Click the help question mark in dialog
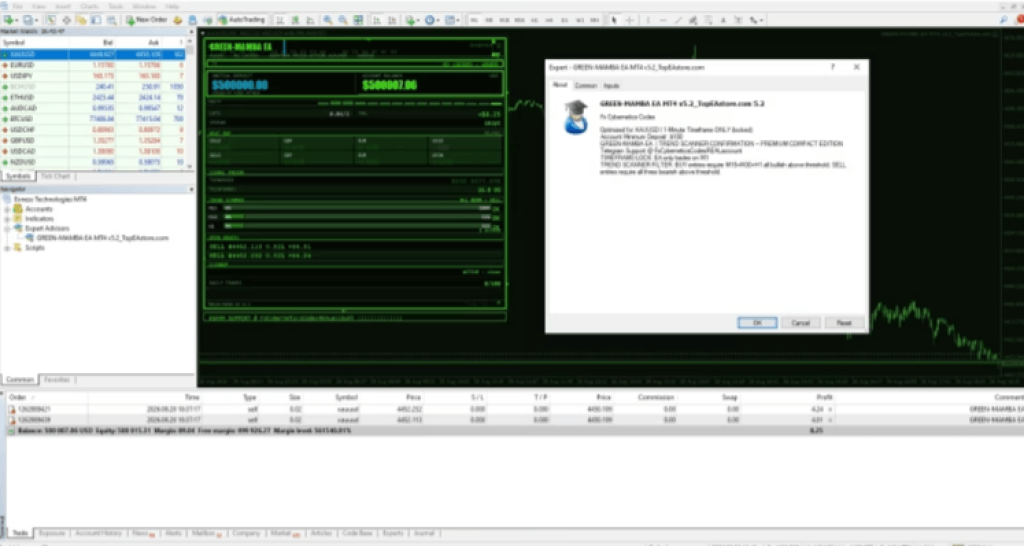1024x546 pixels. [833, 67]
